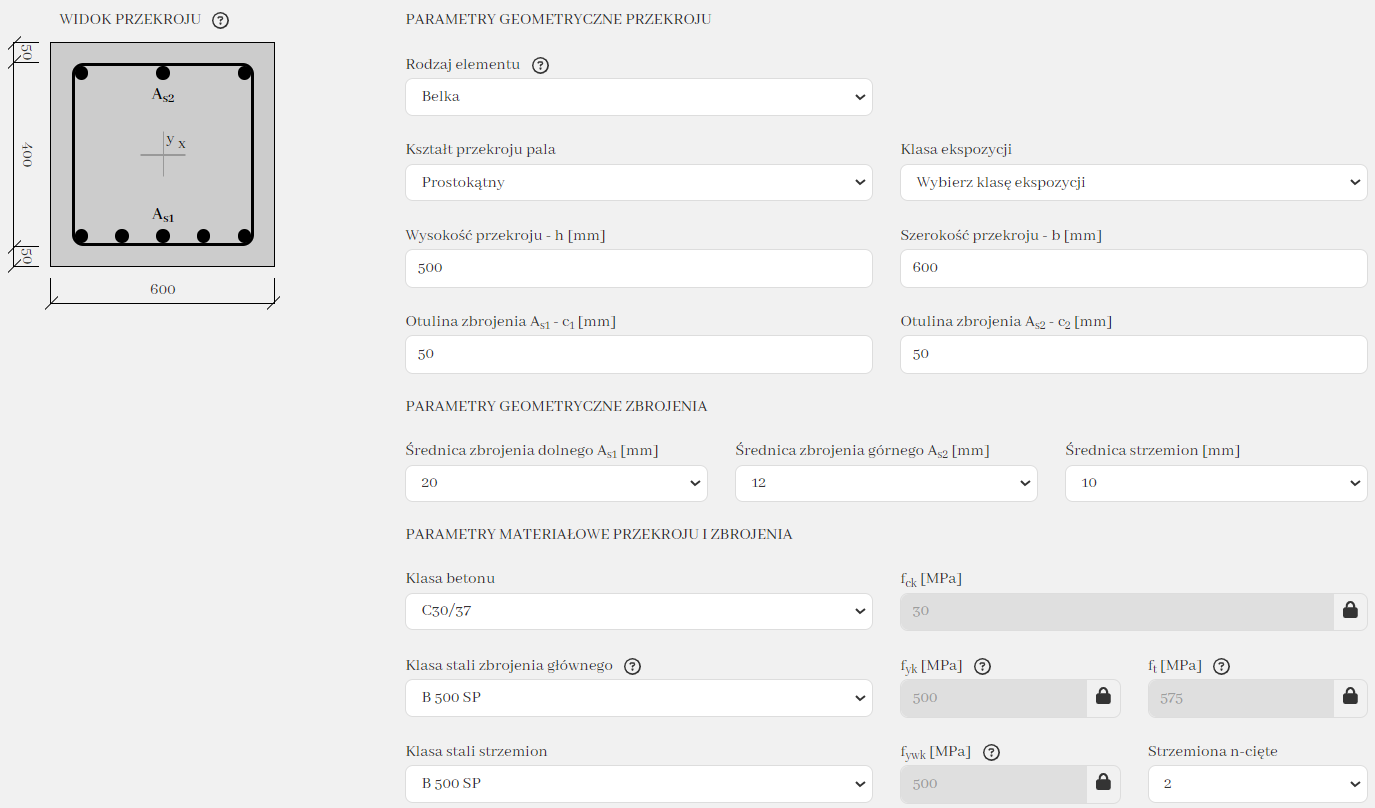Viewport: 1375px width, 808px height.
Task: Click the help icon beside ft [MPa]
Action: click(1221, 667)
